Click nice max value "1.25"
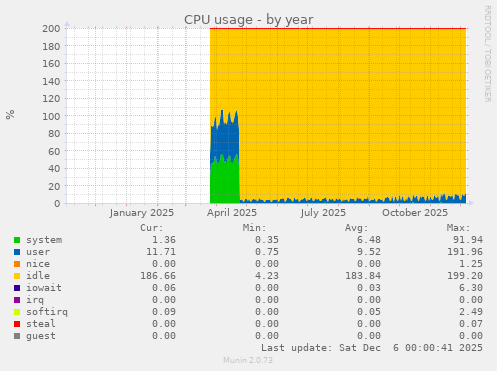497x371 pixels. click(x=471, y=264)
